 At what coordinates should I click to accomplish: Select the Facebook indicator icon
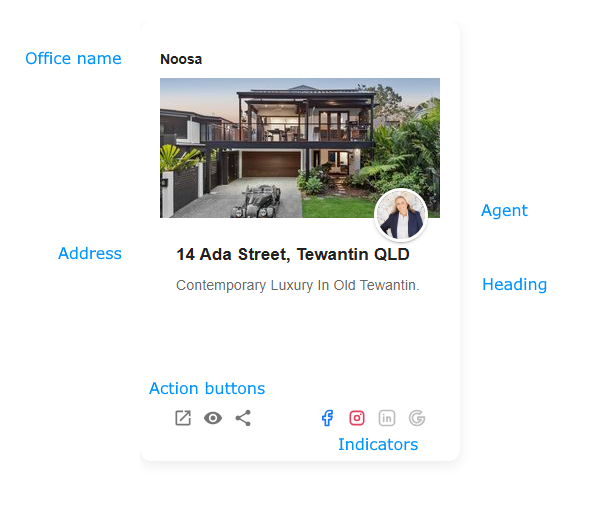click(327, 418)
